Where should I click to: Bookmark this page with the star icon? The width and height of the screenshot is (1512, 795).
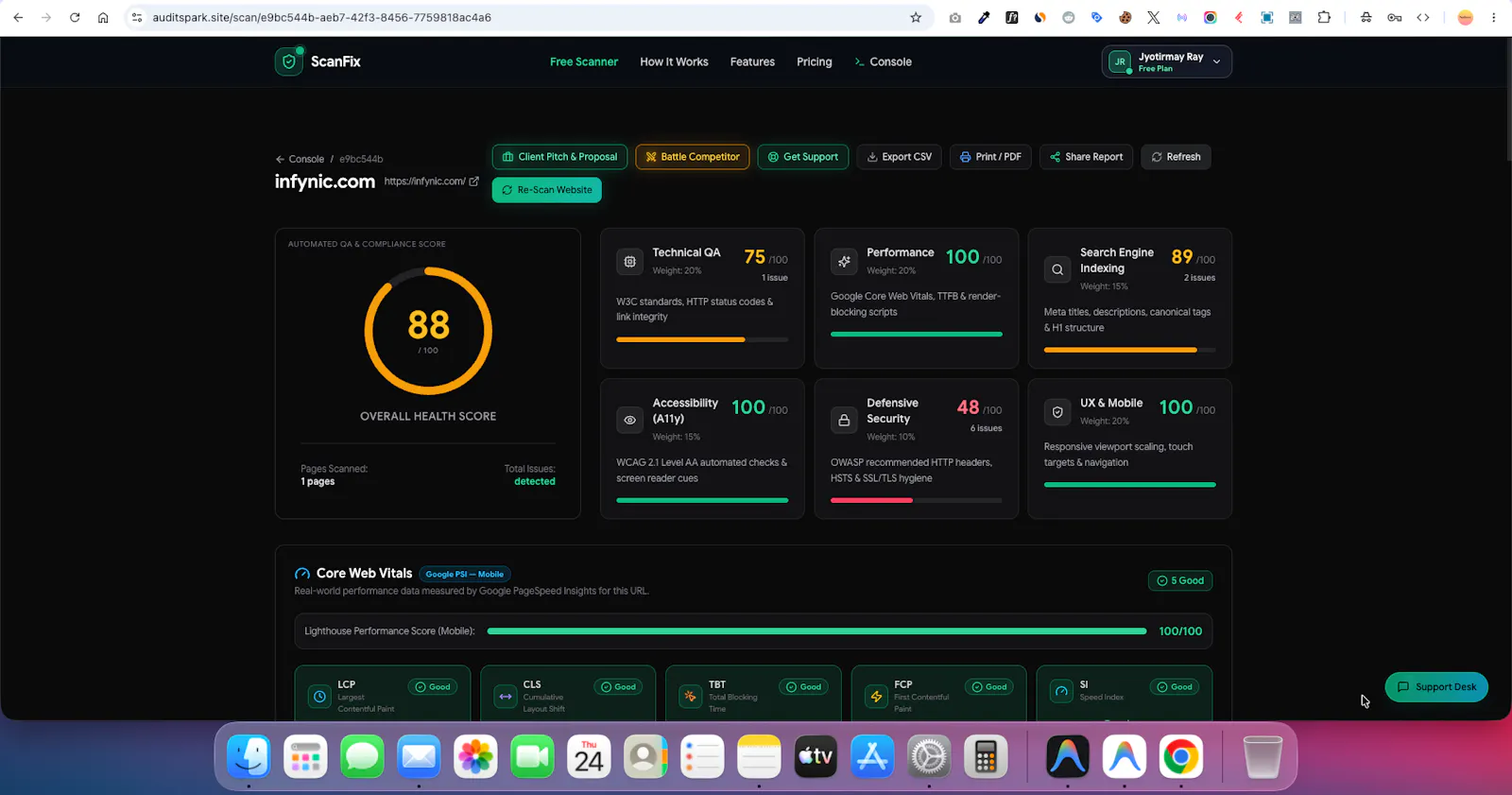tap(916, 17)
